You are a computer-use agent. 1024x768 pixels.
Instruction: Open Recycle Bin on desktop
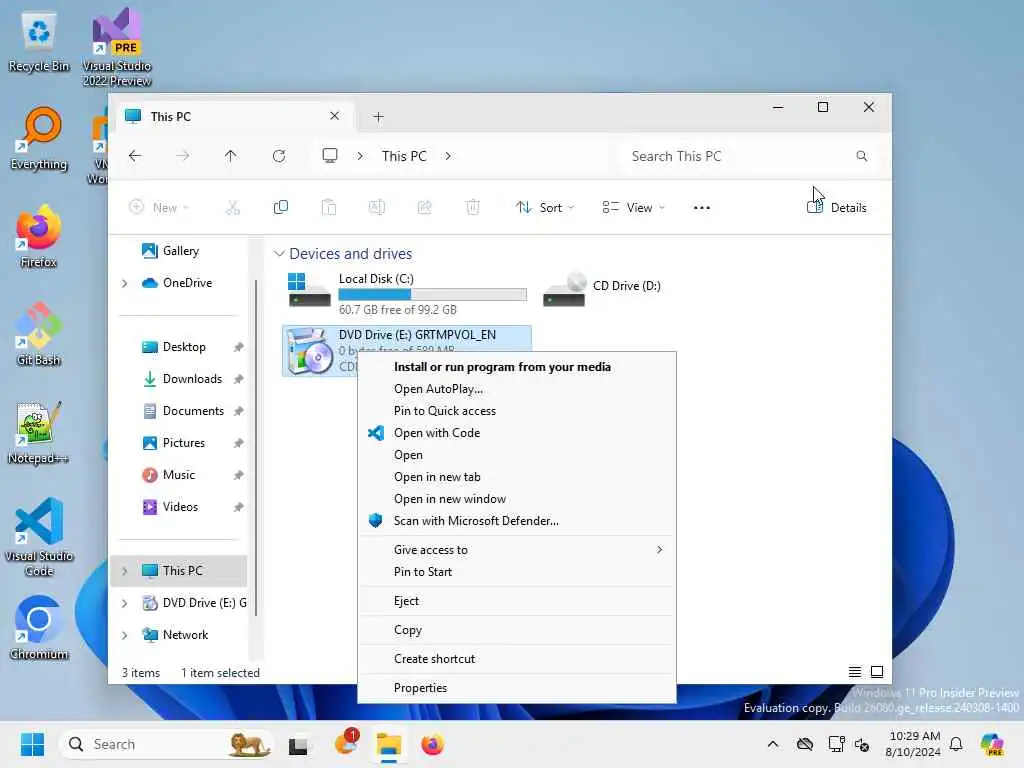point(39,40)
